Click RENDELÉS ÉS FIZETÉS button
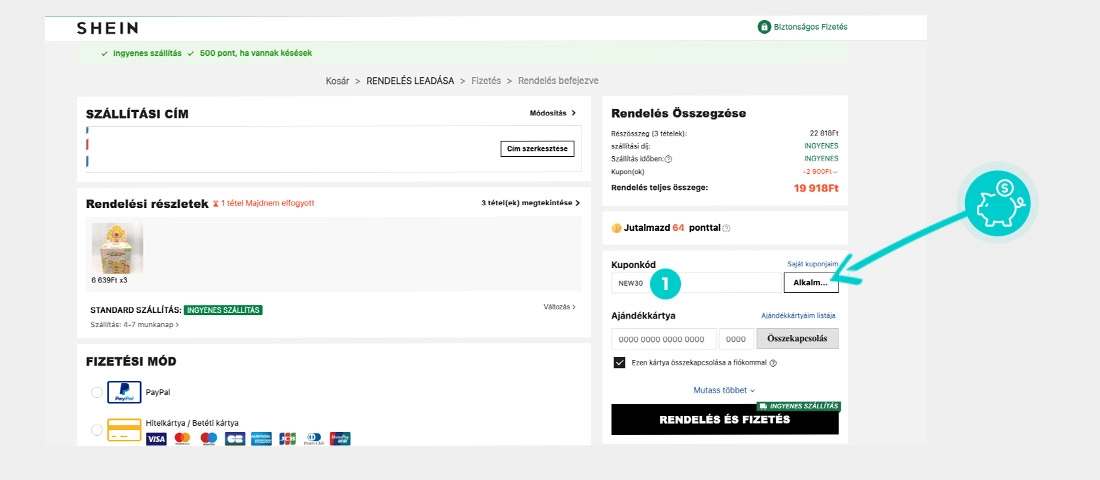 tap(725, 420)
